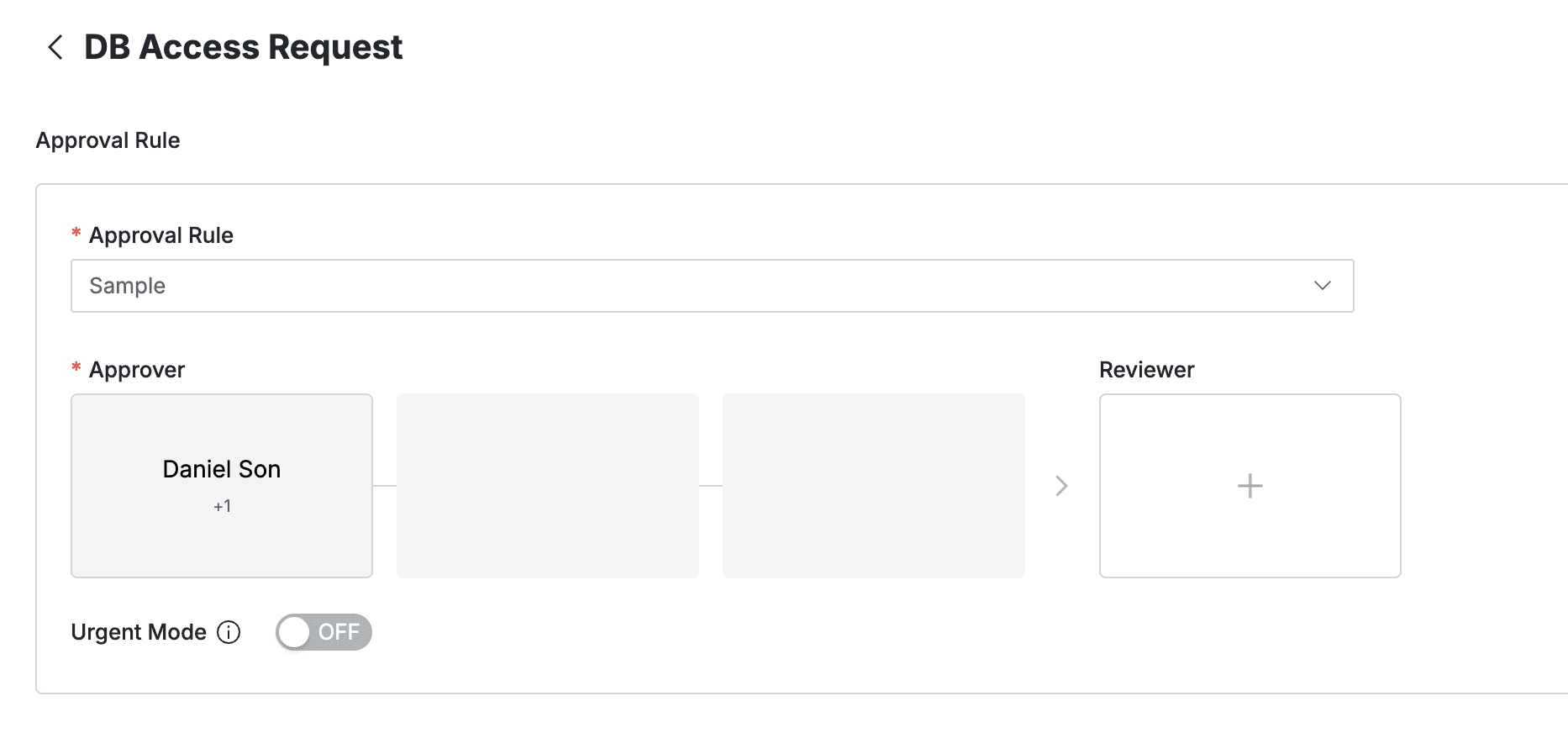
Task: Click the info circle to learn about Urgent Mode
Action: [x=228, y=632]
